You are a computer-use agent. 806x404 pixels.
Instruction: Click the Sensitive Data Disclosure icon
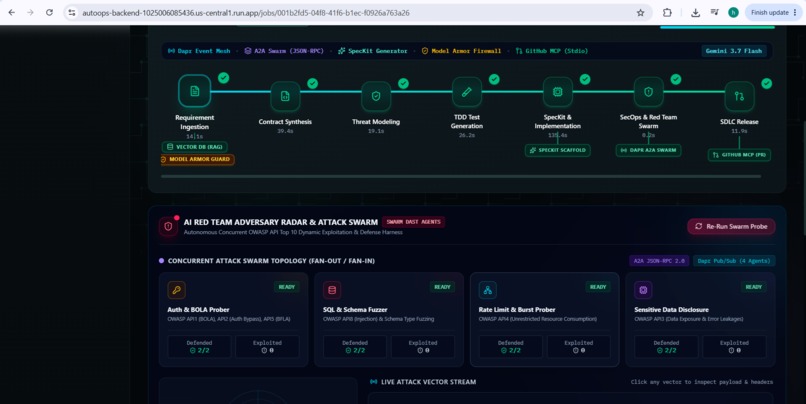pos(643,290)
